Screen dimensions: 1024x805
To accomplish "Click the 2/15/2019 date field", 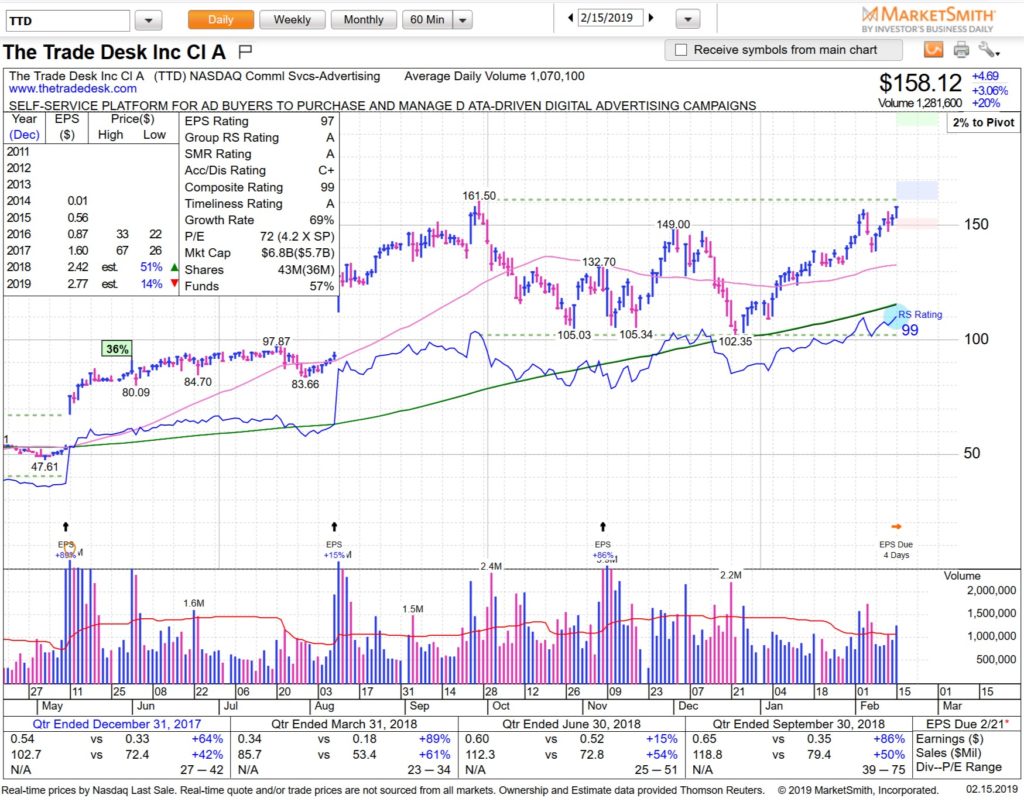I will coord(610,18).
